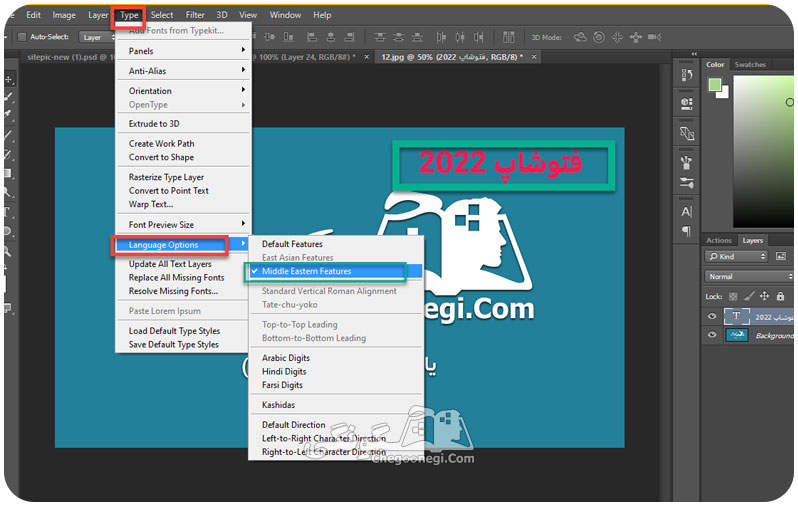Click the foreground color swatch

[x=715, y=84]
